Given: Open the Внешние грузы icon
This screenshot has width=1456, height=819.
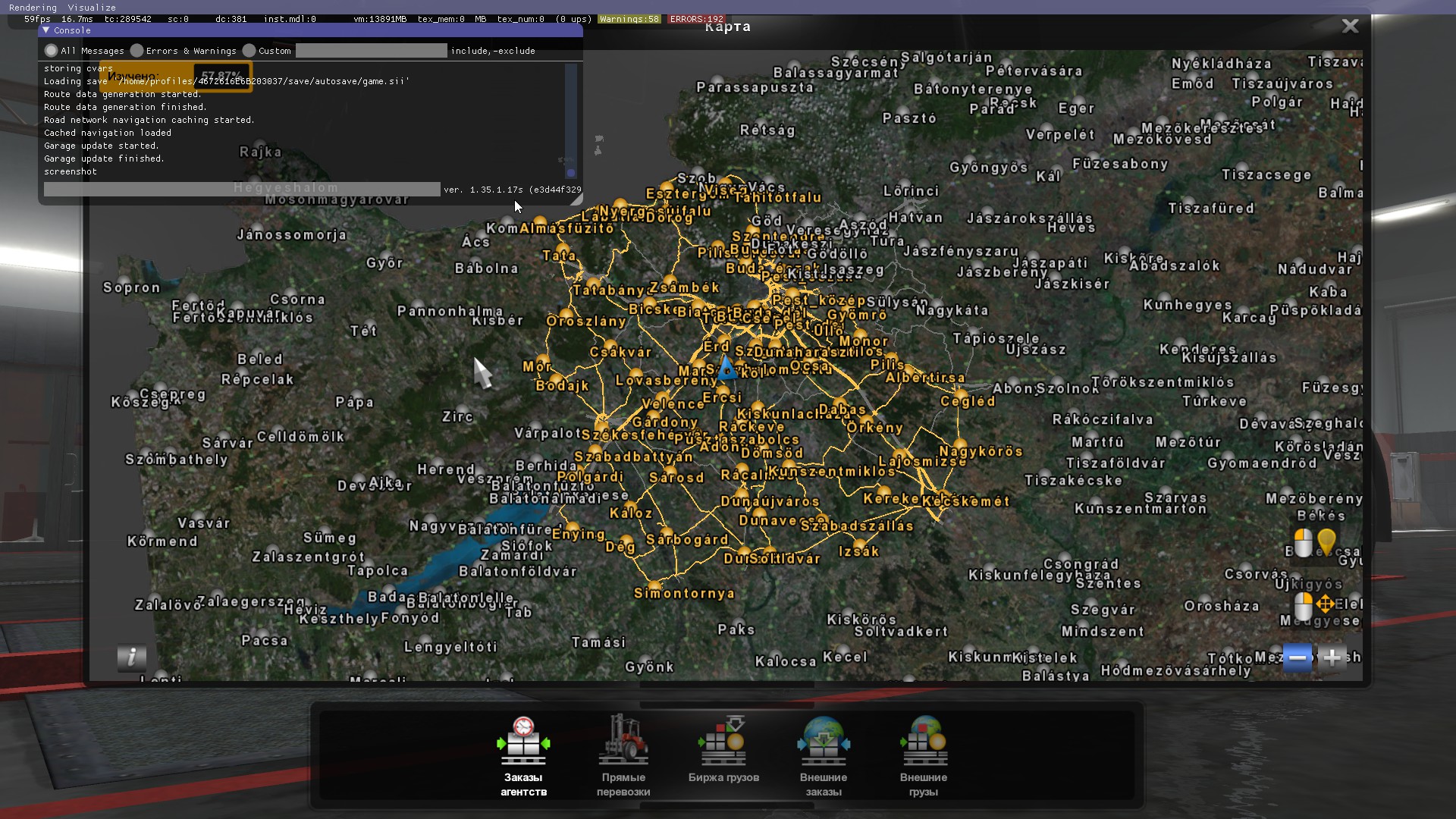Looking at the screenshot, I should (924, 741).
